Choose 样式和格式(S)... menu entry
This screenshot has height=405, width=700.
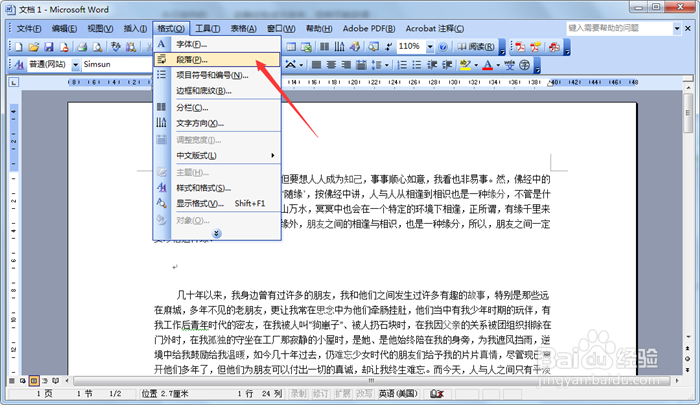(217, 188)
